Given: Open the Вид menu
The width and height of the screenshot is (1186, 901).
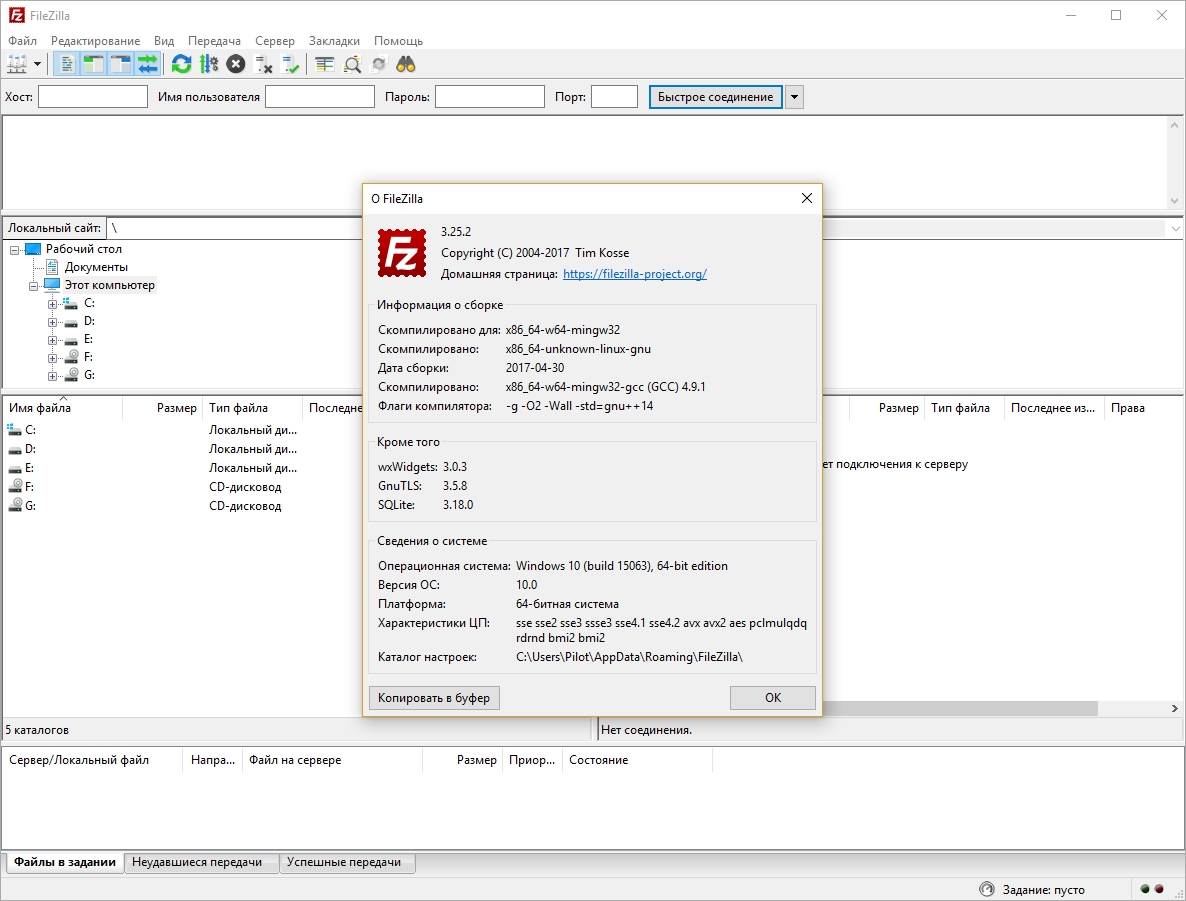Looking at the screenshot, I should (164, 41).
